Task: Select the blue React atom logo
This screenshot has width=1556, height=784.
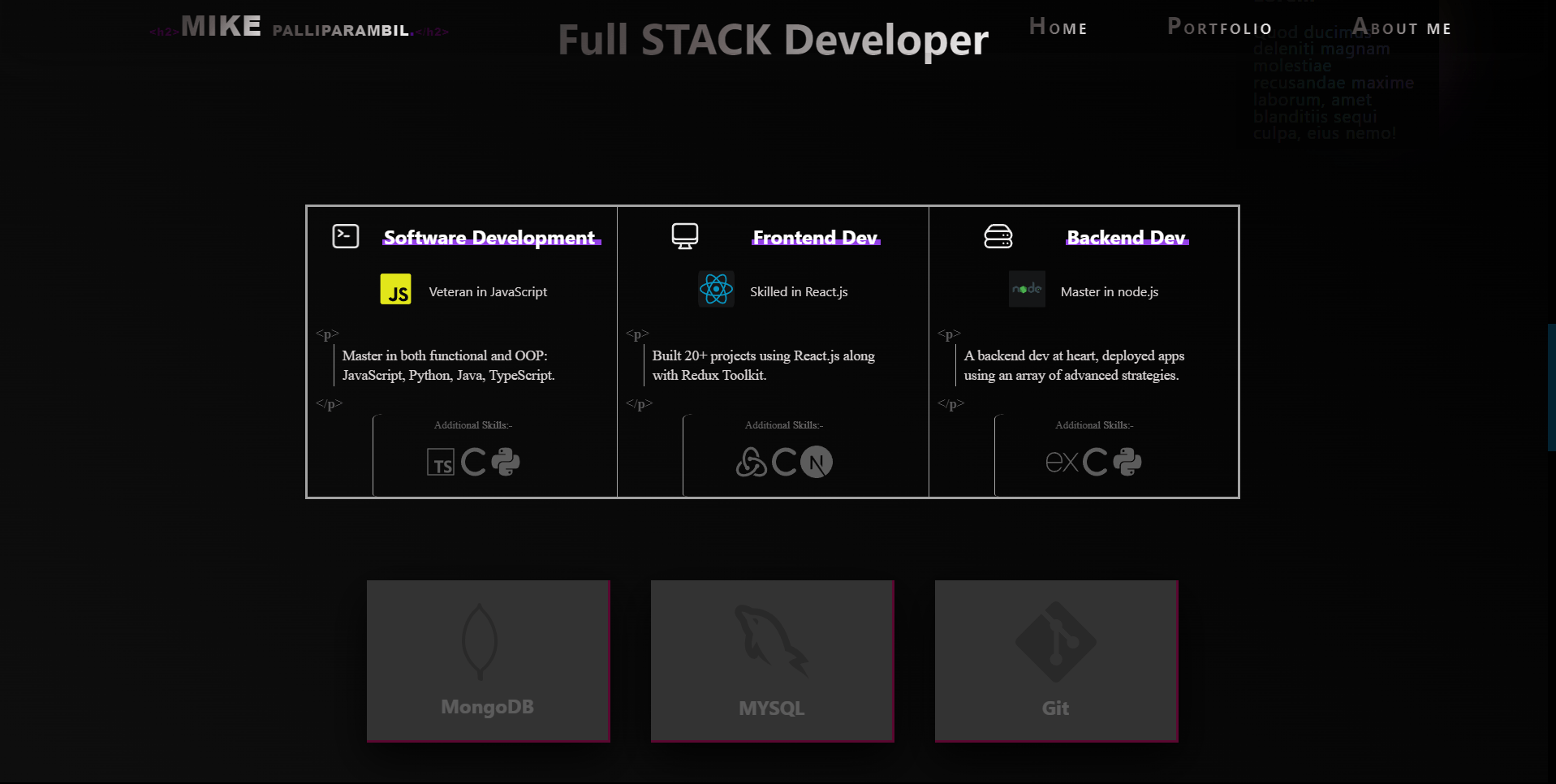Action: point(716,289)
